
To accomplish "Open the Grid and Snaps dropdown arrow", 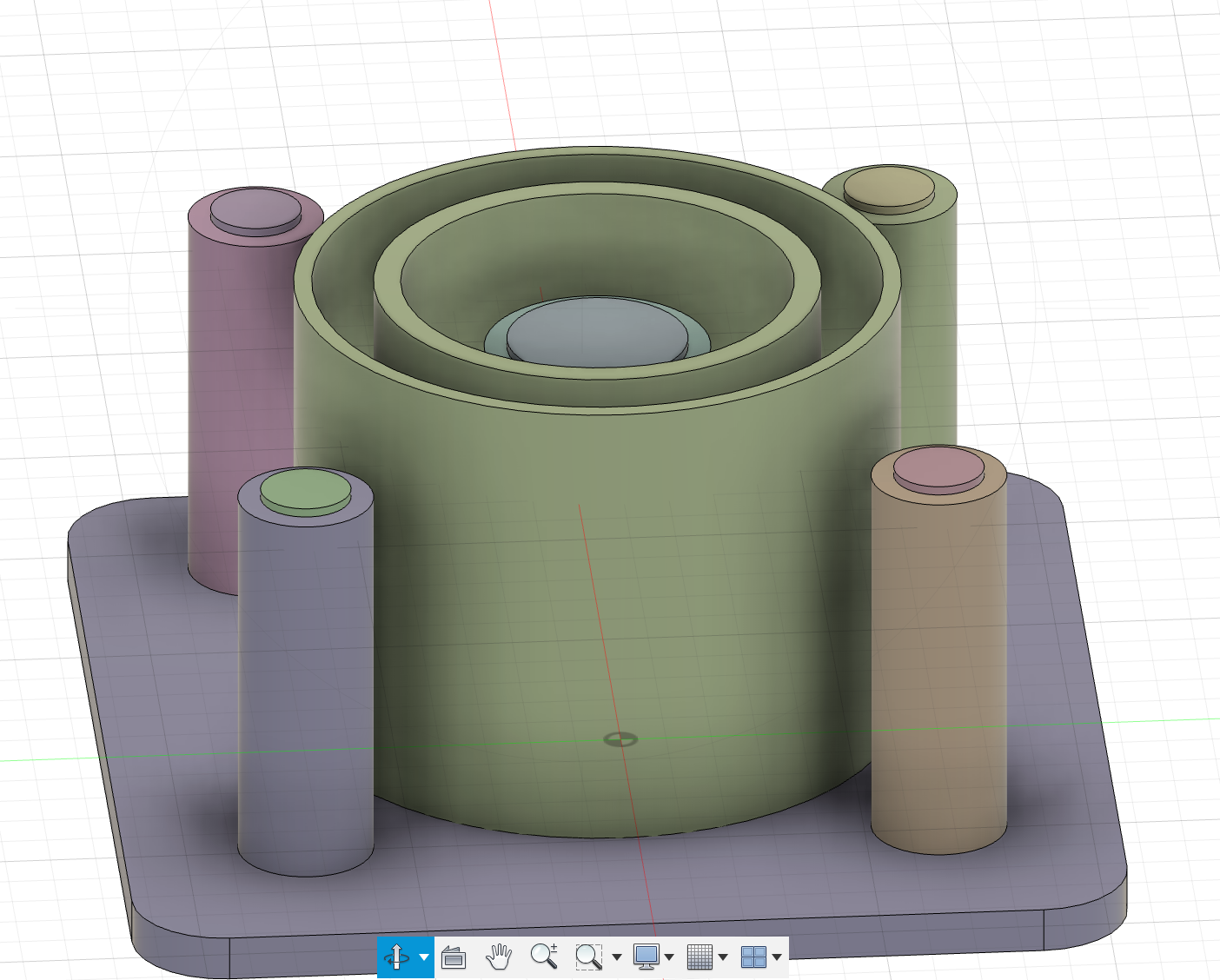I will pyautogui.click(x=723, y=957).
